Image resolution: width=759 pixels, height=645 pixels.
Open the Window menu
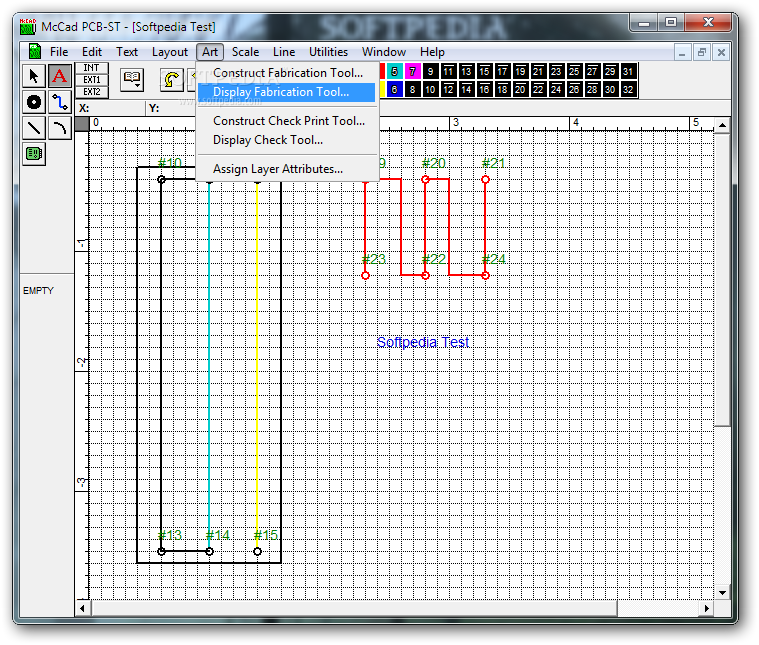click(x=384, y=52)
